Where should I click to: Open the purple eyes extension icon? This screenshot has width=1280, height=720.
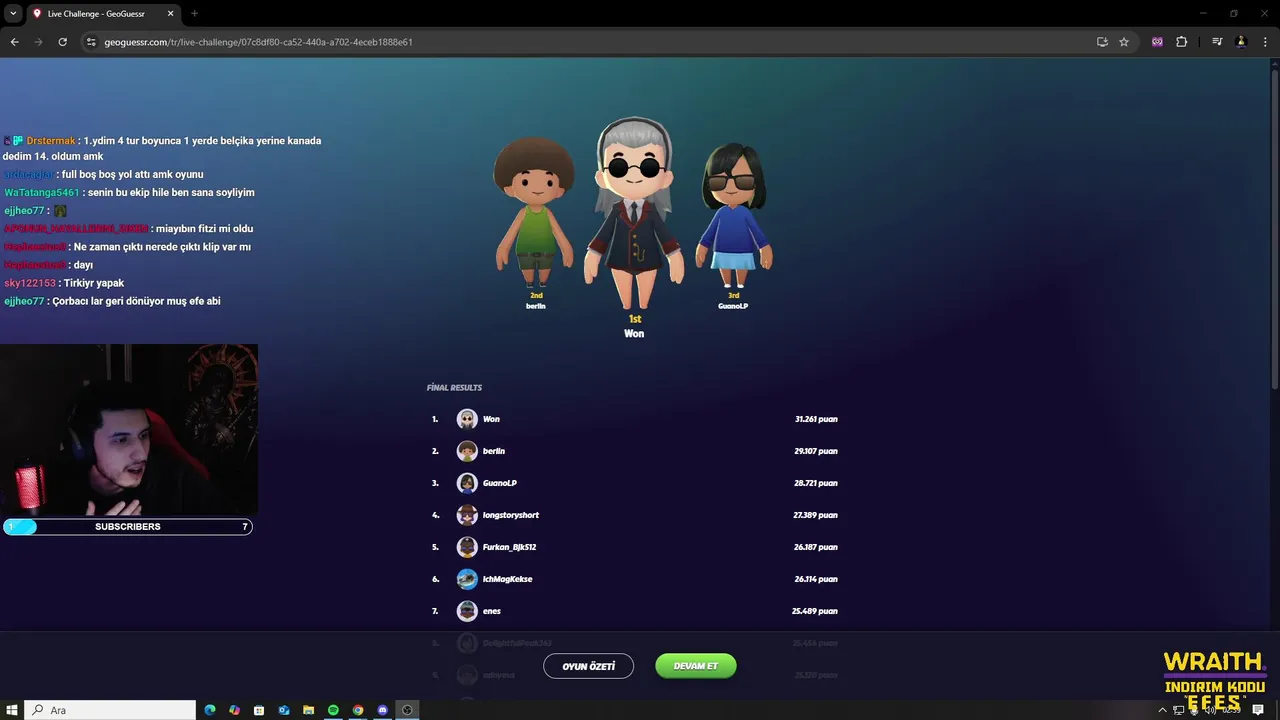(1157, 42)
